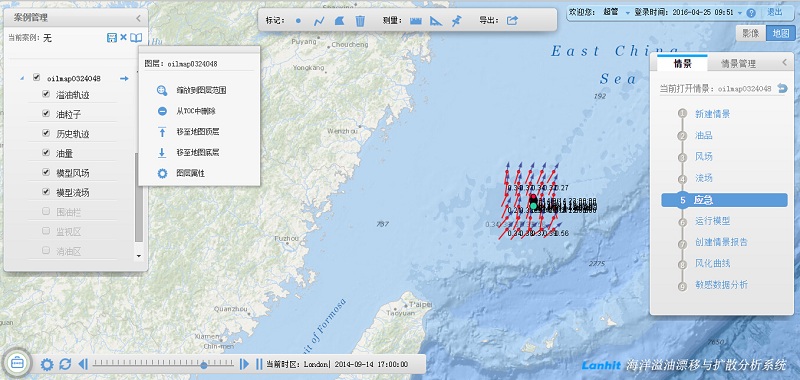This screenshot has height=380, width=800.
Task: Click the zoom-to-layer magnifier icon
Action: [162, 90]
